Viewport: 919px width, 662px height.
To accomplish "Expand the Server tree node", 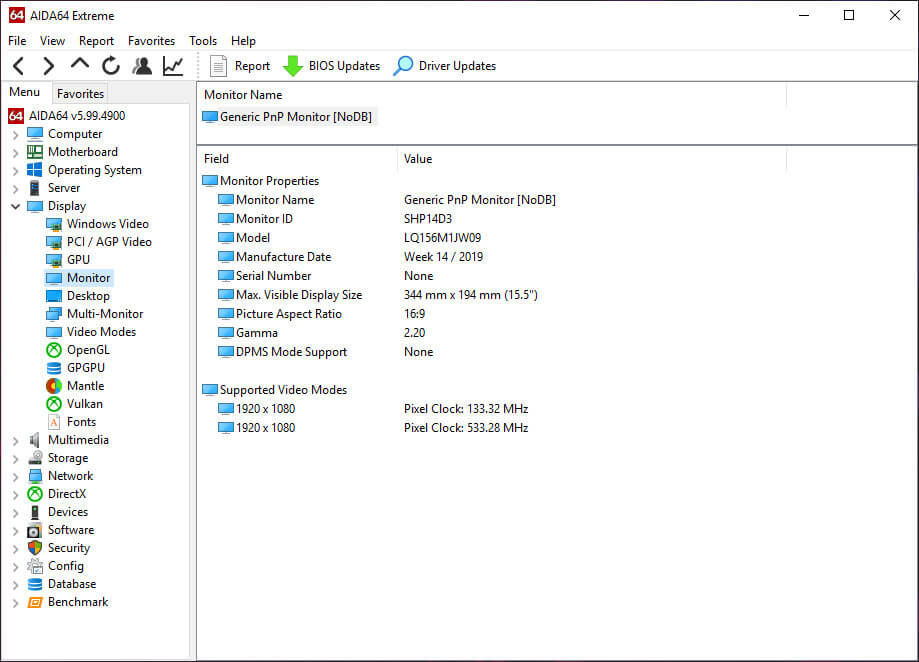I will (x=16, y=189).
